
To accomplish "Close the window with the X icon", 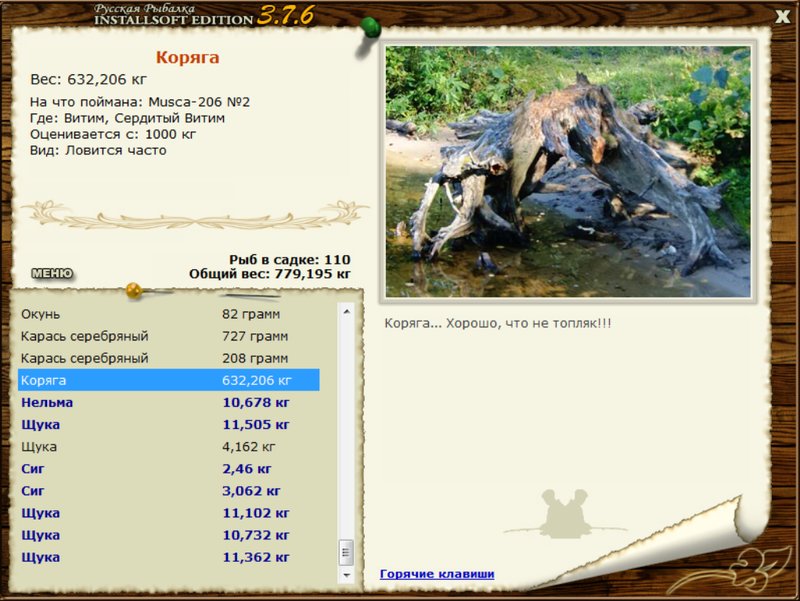I will pyautogui.click(x=782, y=16).
